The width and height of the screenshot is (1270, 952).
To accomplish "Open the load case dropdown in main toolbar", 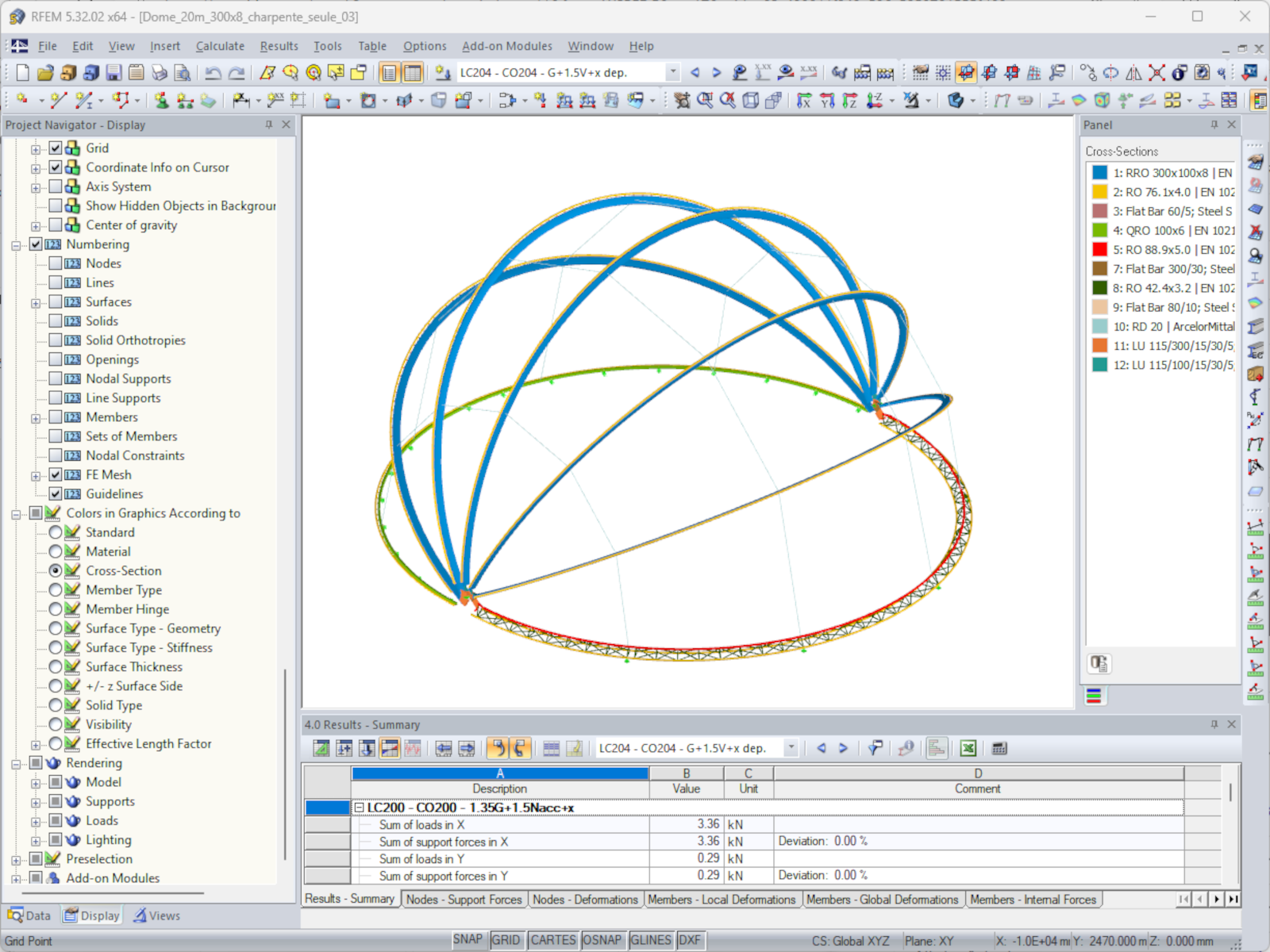I will pyautogui.click(x=672, y=73).
